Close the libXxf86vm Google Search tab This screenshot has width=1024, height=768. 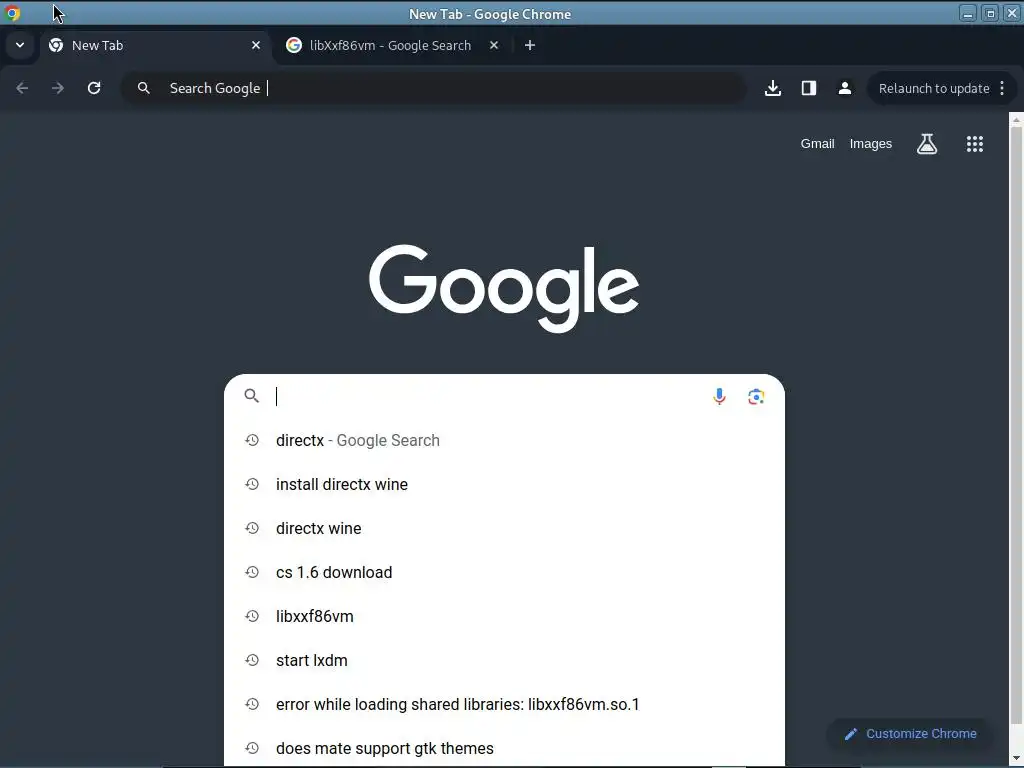click(494, 45)
